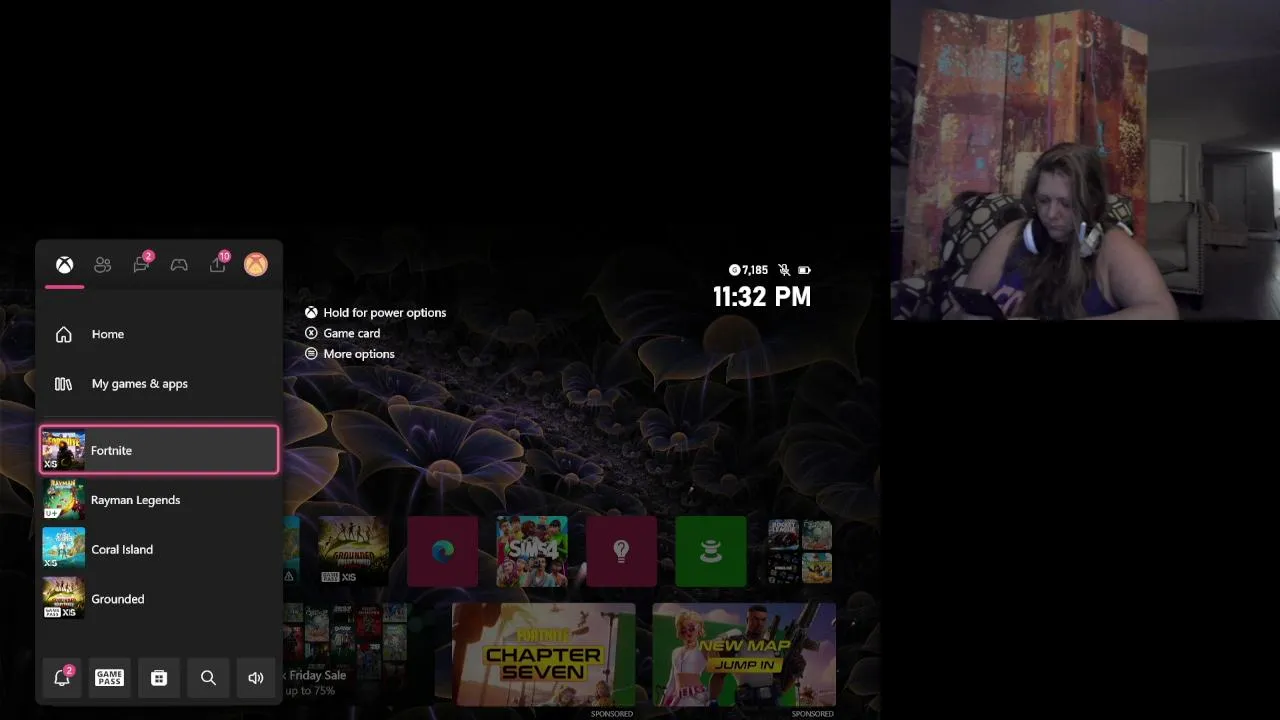Open the lightbulb tips tile
The height and width of the screenshot is (720, 1280).
click(x=621, y=551)
